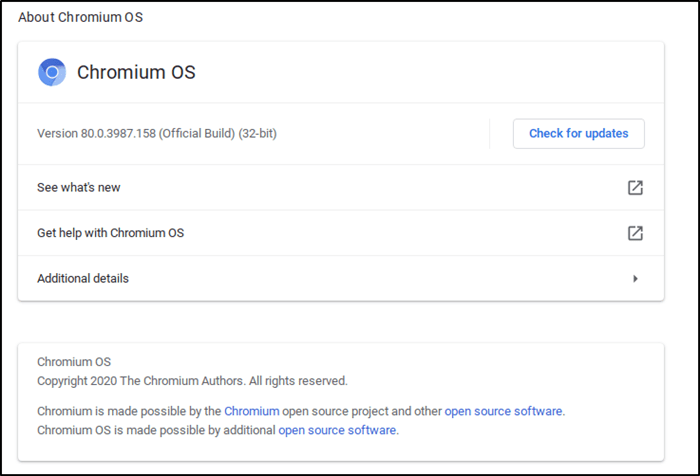Click 'Chromium OS is made possible by additional' text
This screenshot has width=700, height=476.
[x=156, y=430]
